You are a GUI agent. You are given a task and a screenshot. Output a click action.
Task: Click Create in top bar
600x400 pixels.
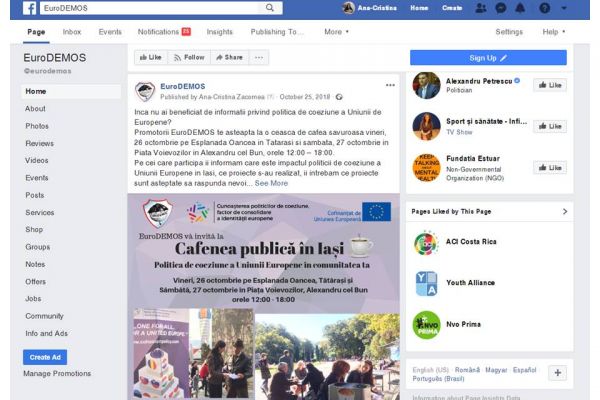tap(452, 8)
